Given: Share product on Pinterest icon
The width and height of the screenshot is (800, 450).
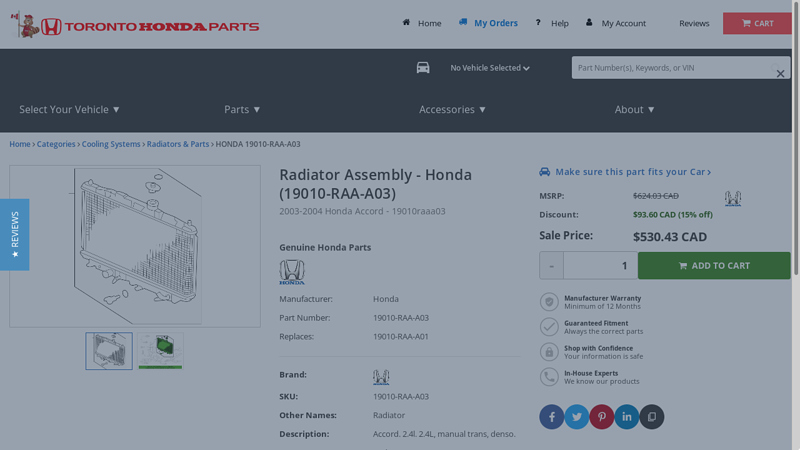Looking at the screenshot, I should [601, 417].
